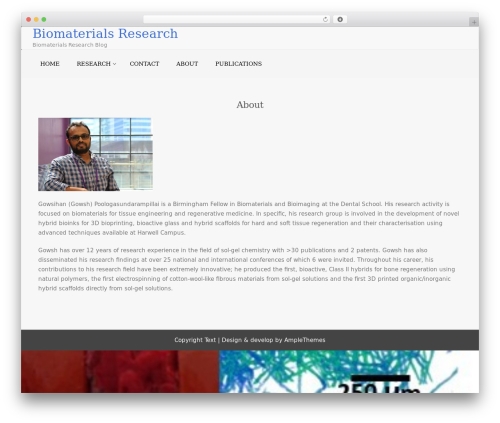Go to the HOME menu item
The height and width of the screenshot is (423, 500).
50,64
